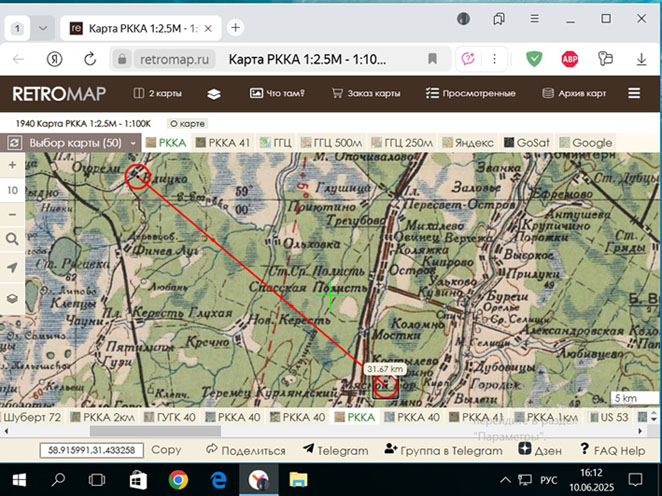Click zoom level 10 indicator
The image size is (662, 496).
(12, 190)
